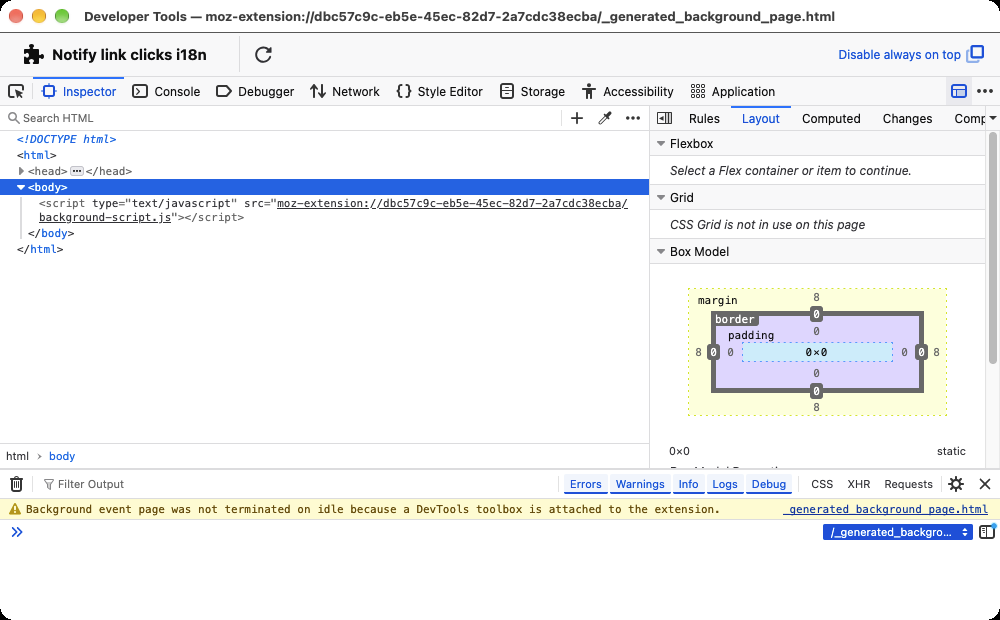Click the static position label
The image size is (1000, 620).
[951, 451]
